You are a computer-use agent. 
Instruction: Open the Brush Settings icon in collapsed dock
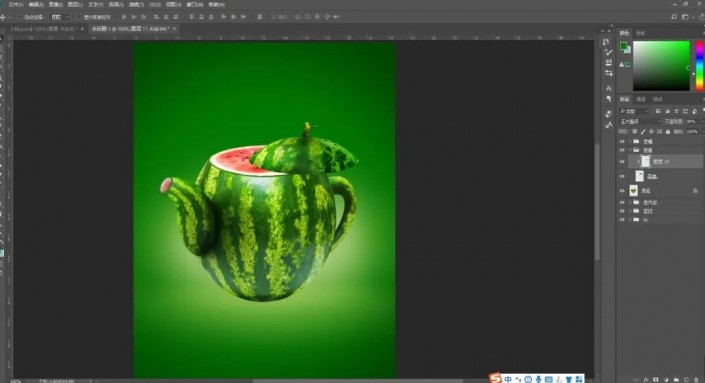pyautogui.click(x=608, y=62)
